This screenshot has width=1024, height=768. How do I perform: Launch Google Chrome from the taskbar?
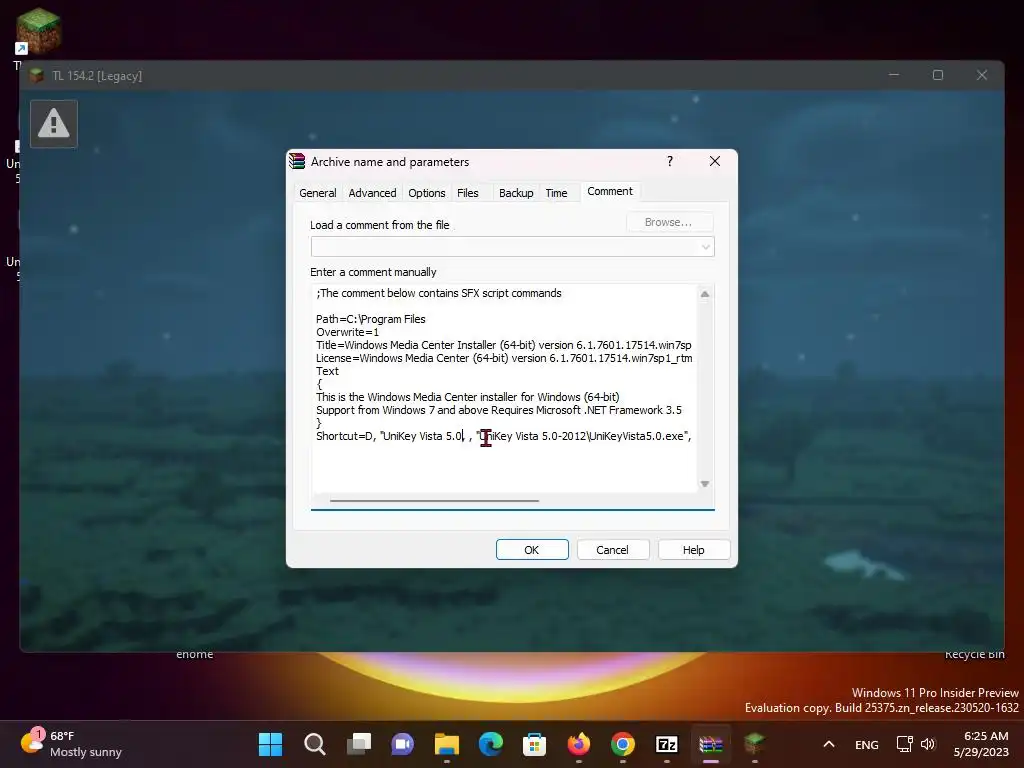tap(622, 744)
